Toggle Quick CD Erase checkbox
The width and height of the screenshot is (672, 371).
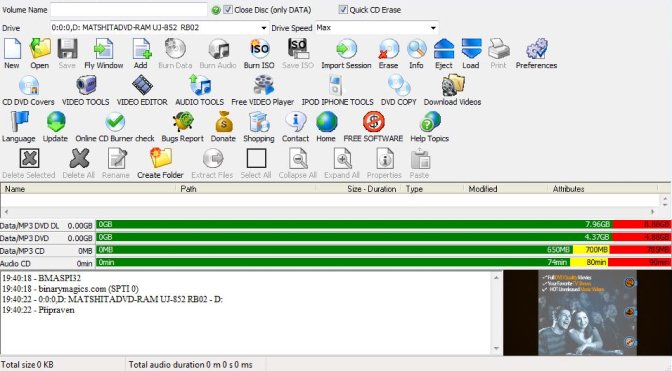343,9
